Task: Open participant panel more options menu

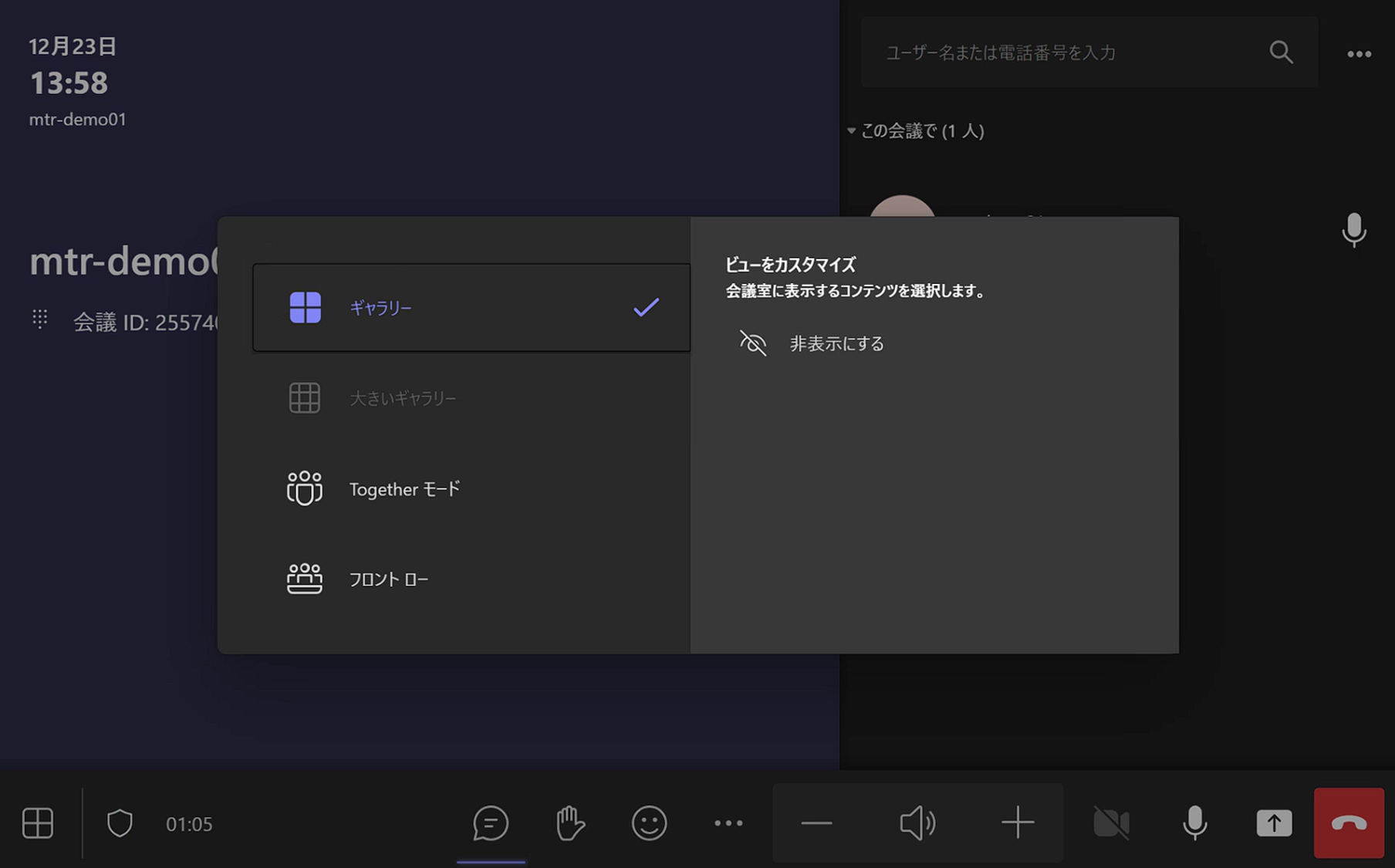Action: [1359, 53]
